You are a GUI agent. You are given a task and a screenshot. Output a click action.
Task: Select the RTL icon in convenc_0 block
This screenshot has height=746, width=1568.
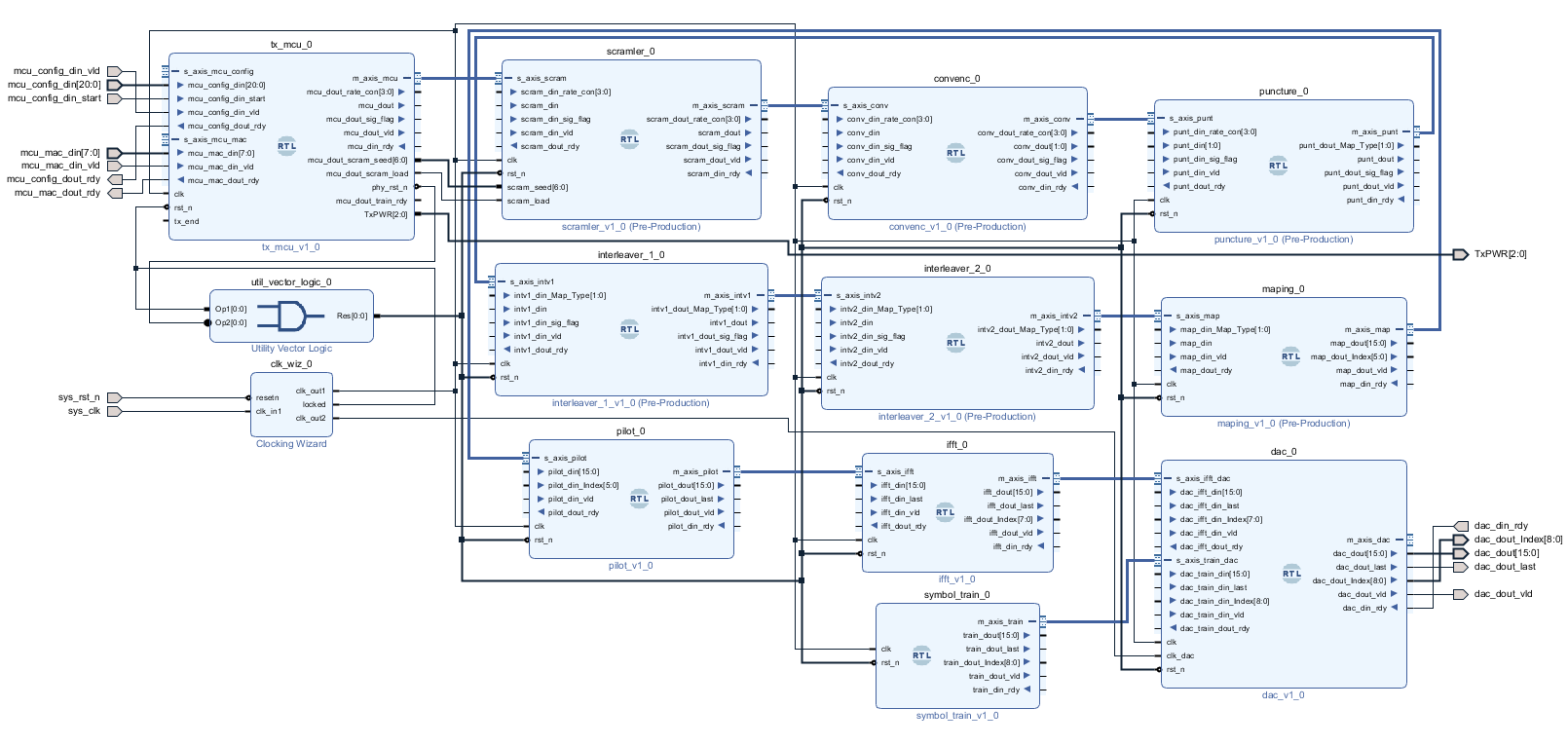(956, 153)
